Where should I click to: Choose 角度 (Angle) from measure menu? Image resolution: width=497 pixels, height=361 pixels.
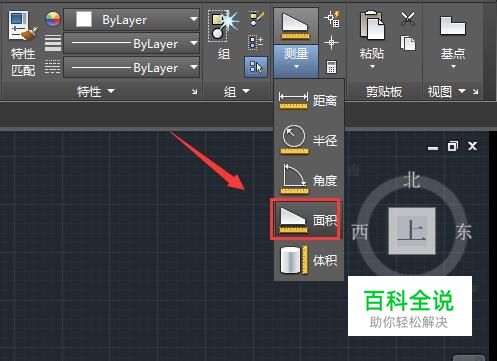pyautogui.click(x=308, y=180)
